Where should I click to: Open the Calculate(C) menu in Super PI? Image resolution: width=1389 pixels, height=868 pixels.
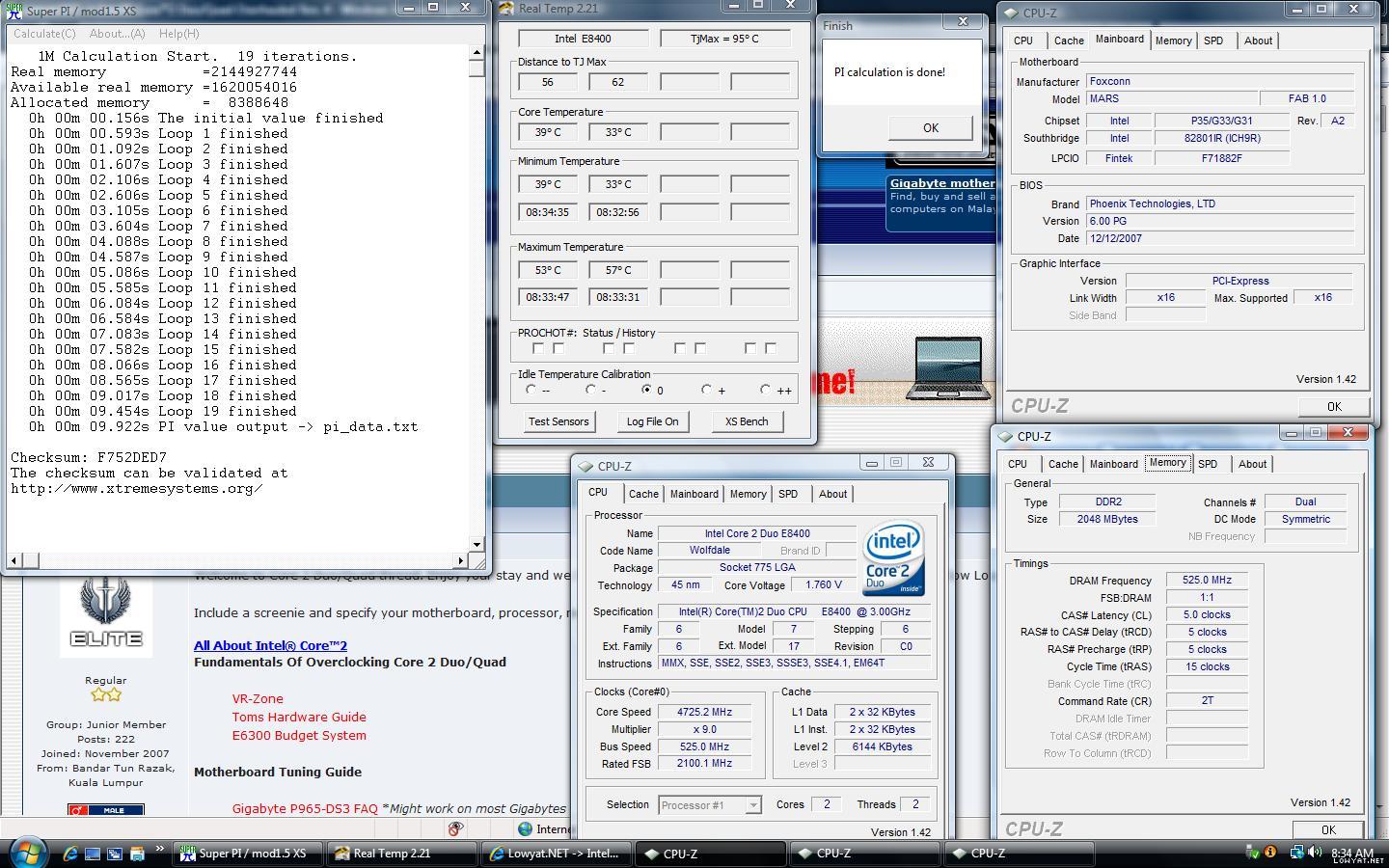pos(44,33)
